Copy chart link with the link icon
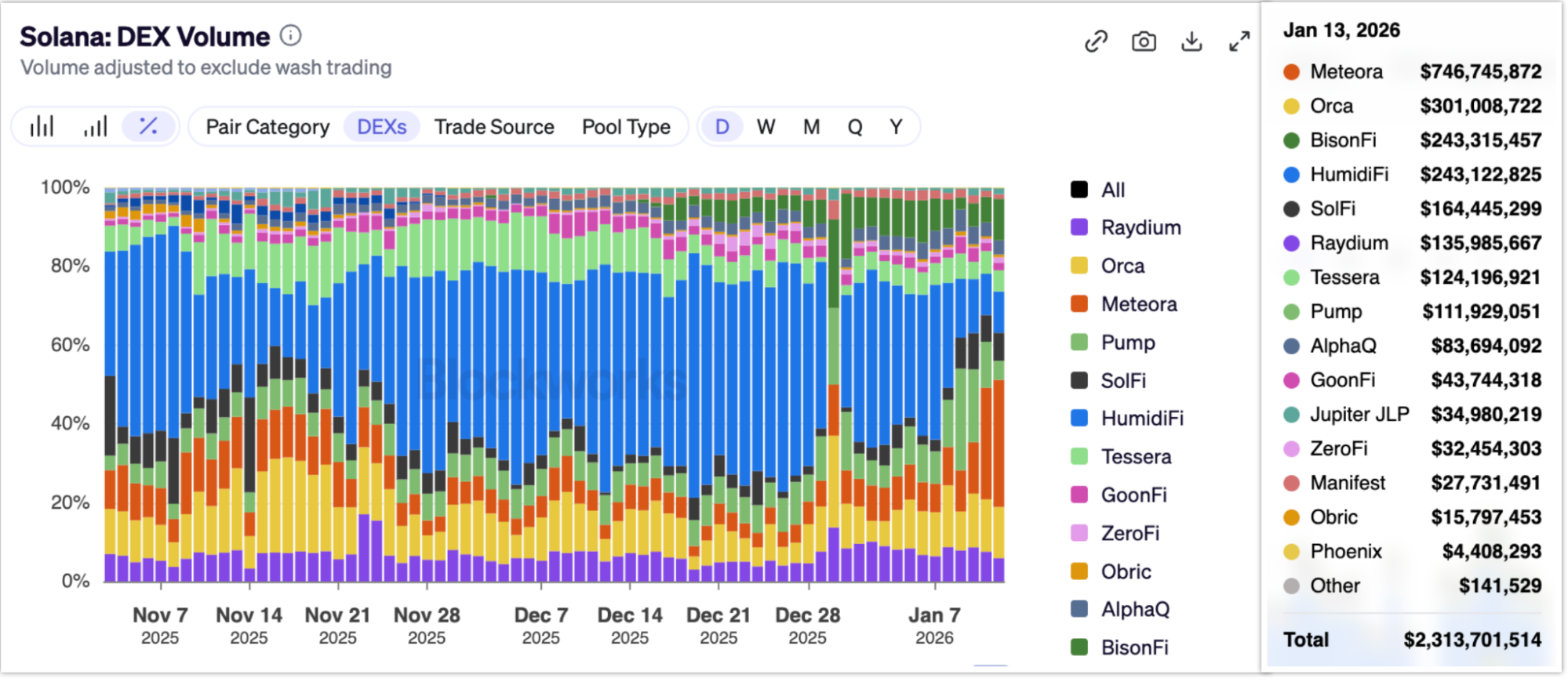Viewport: 1568px width, 682px height. tap(1096, 41)
